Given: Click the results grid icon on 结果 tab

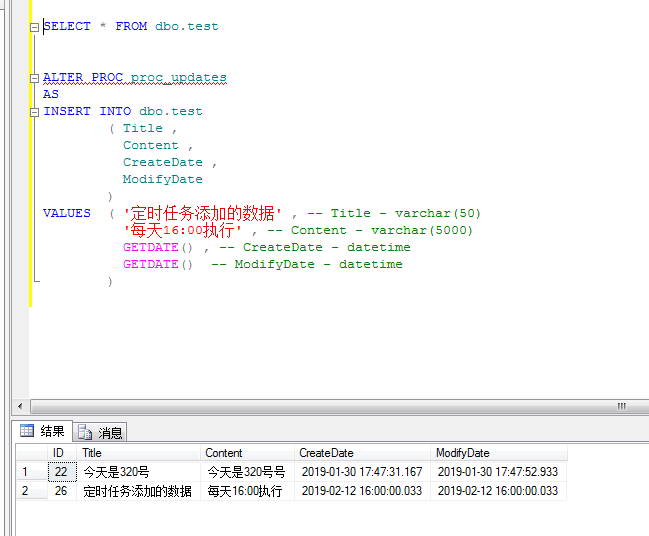Looking at the screenshot, I should pos(27,431).
